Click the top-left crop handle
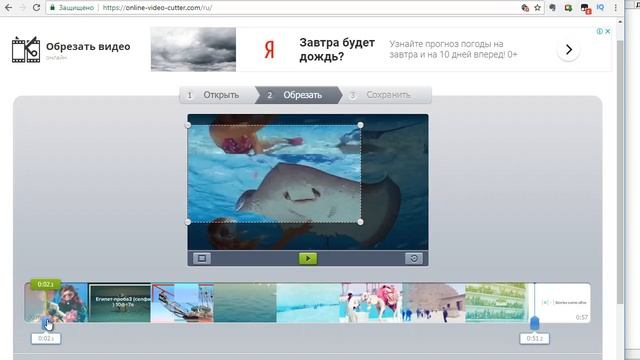The height and width of the screenshot is (360, 640). tap(188, 125)
